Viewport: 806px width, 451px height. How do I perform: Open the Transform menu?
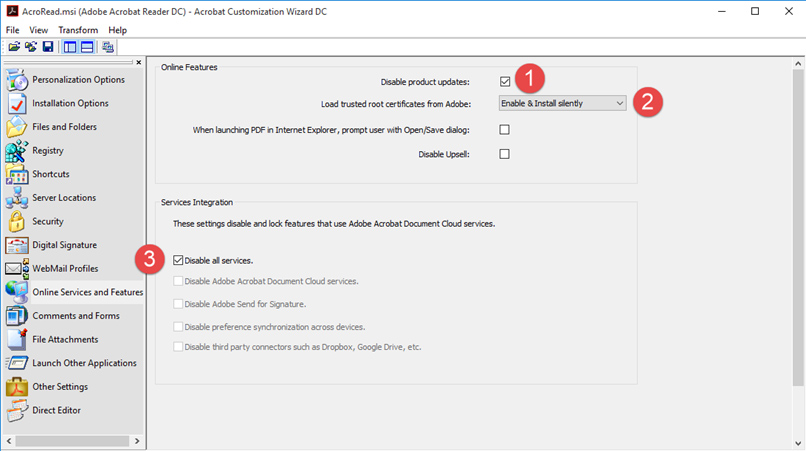coord(78,30)
